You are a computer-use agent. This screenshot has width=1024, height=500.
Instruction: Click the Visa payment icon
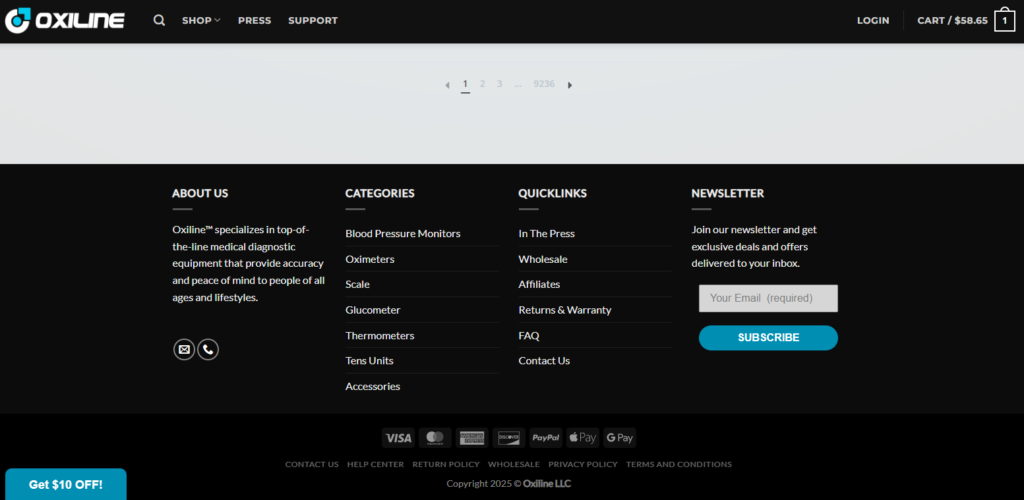coord(398,438)
